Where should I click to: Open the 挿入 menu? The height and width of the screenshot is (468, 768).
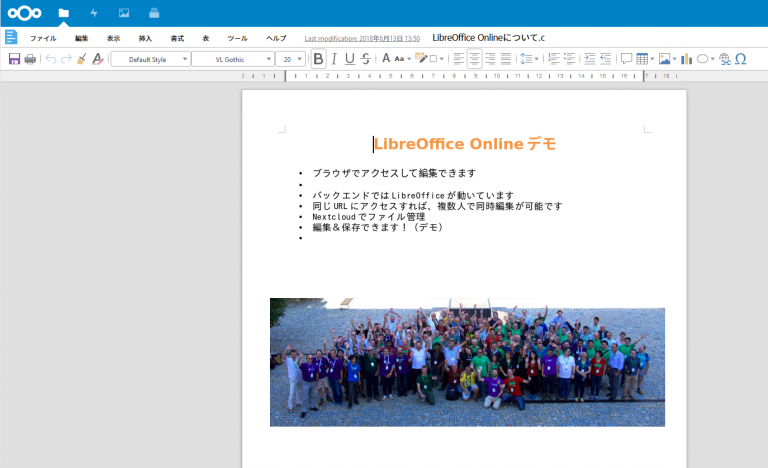click(145, 38)
